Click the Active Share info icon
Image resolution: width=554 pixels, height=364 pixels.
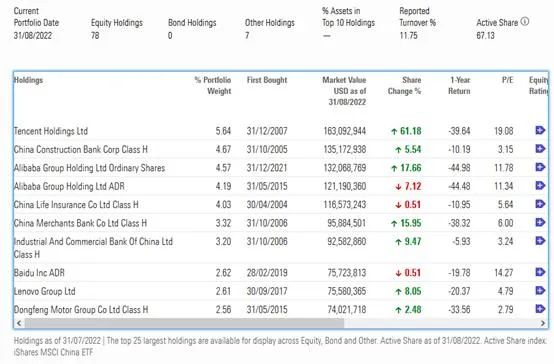[x=525, y=22]
